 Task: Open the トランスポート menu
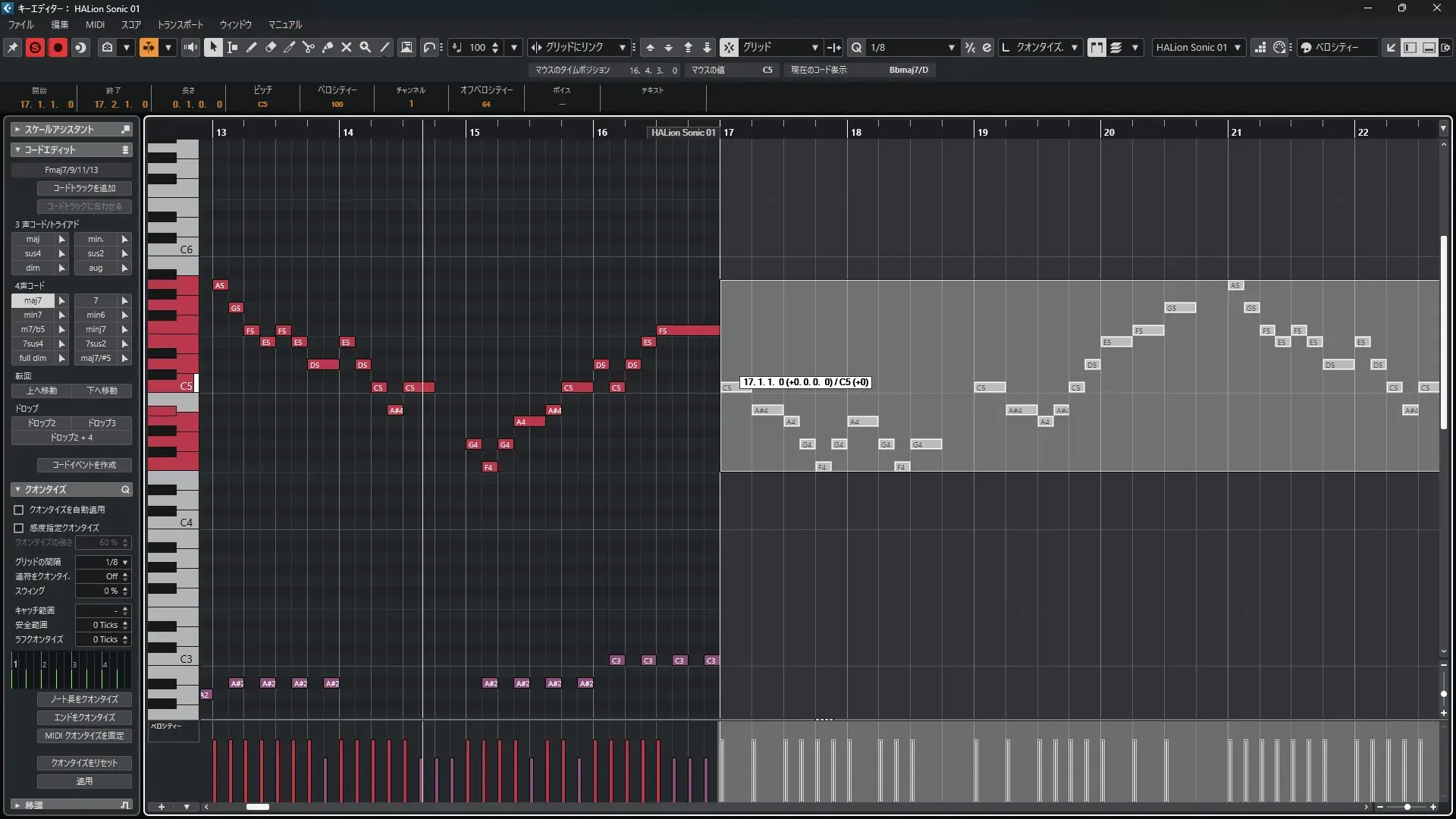click(180, 24)
